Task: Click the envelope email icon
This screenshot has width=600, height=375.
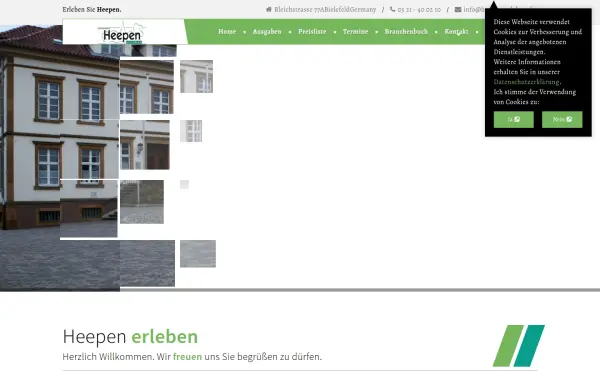Action: click(458, 10)
